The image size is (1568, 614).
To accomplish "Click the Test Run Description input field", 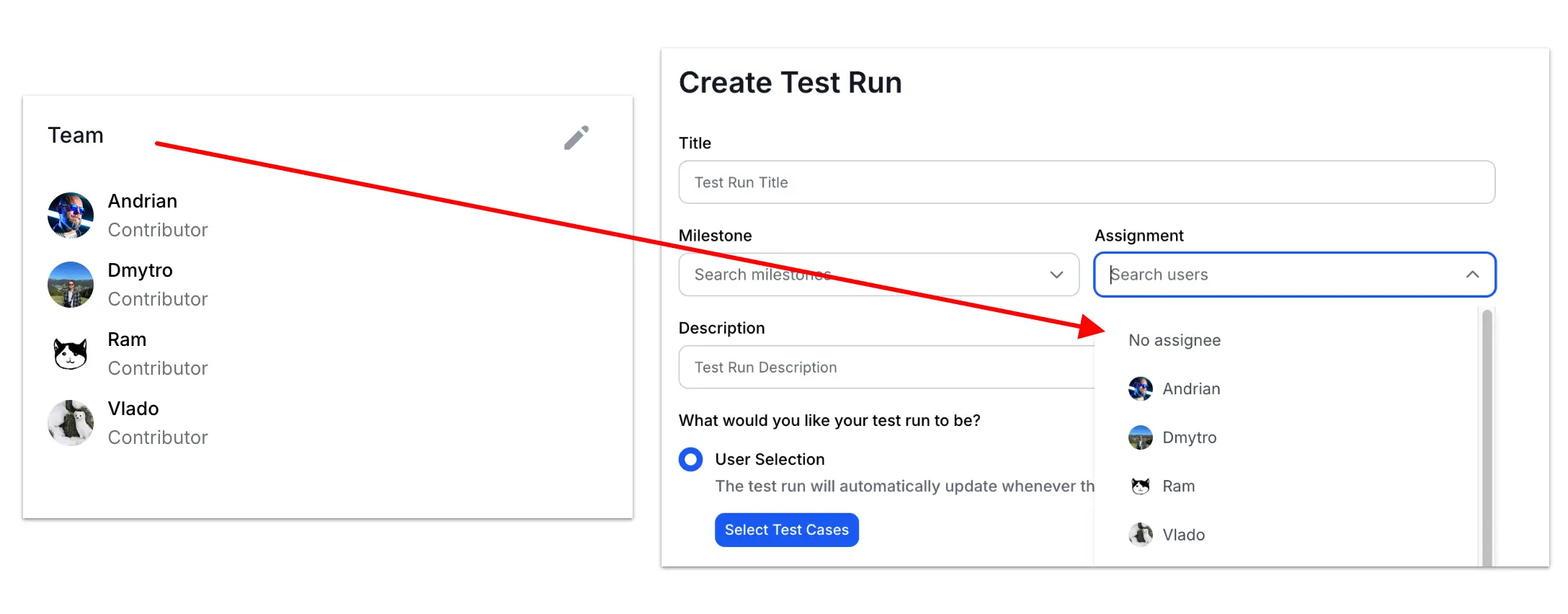I will (x=886, y=368).
